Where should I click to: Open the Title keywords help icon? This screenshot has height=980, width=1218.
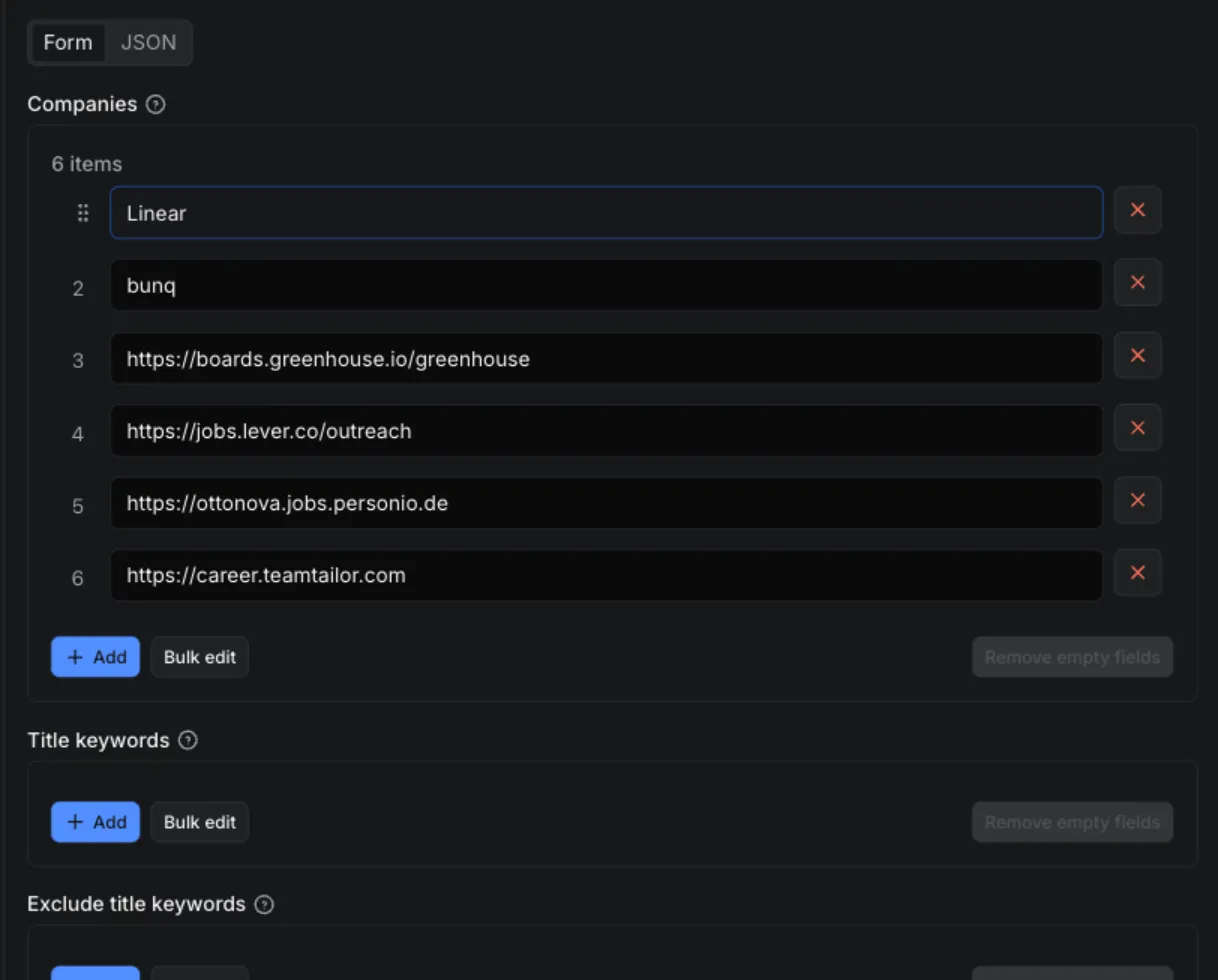pos(188,740)
